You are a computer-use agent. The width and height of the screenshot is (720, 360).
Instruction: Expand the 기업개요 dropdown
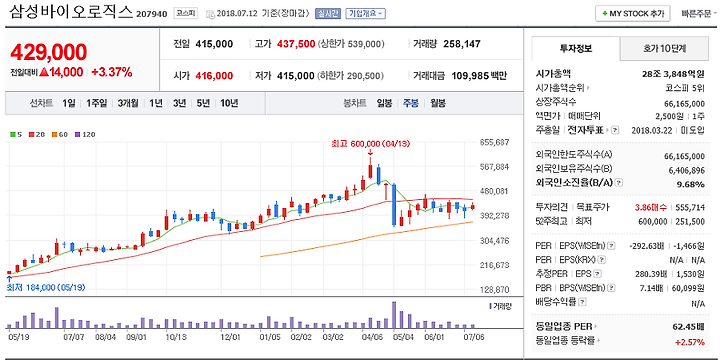(366, 13)
